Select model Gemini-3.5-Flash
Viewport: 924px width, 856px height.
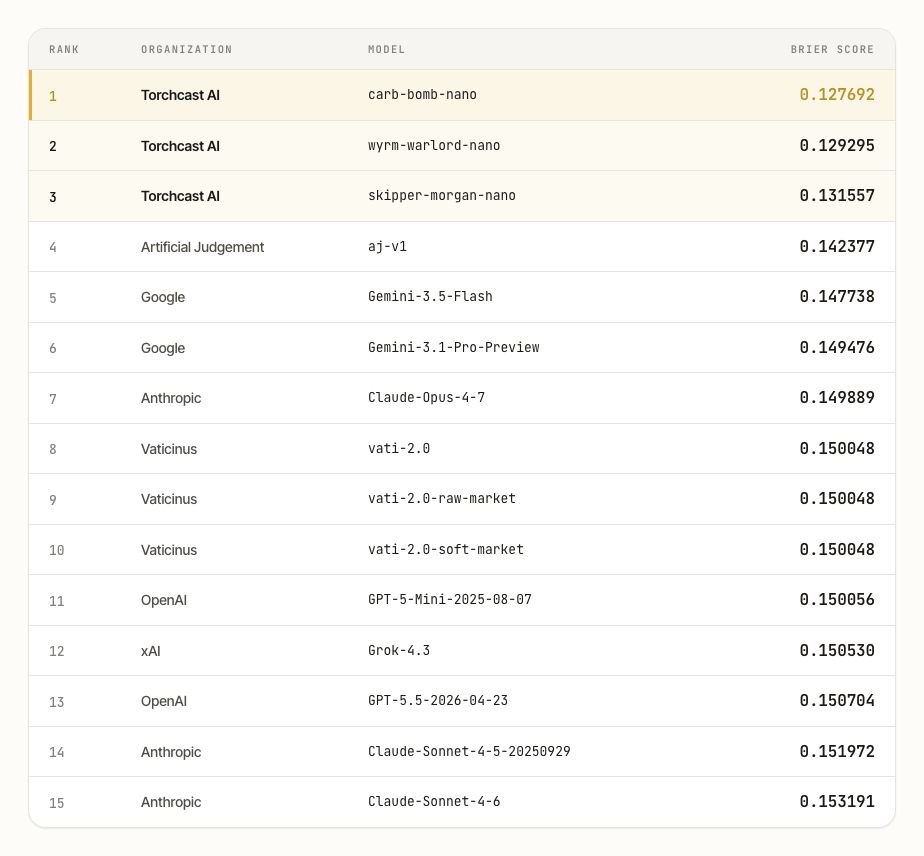[x=430, y=296]
